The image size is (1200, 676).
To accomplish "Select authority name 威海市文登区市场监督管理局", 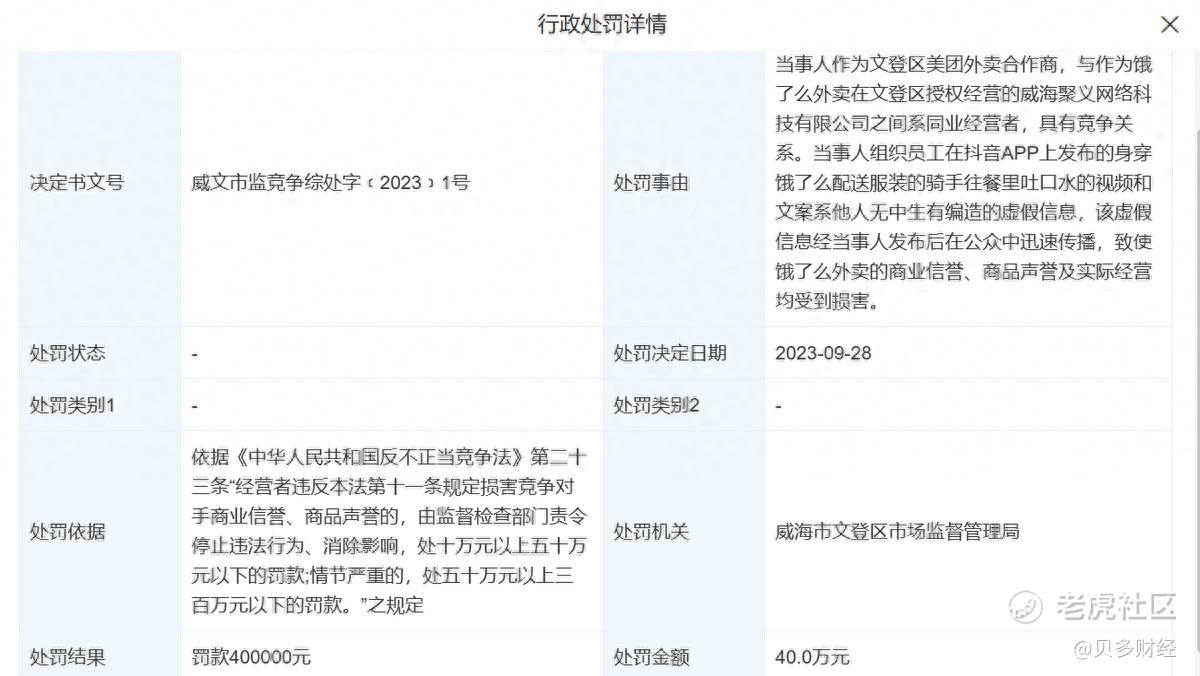I will point(897,531).
